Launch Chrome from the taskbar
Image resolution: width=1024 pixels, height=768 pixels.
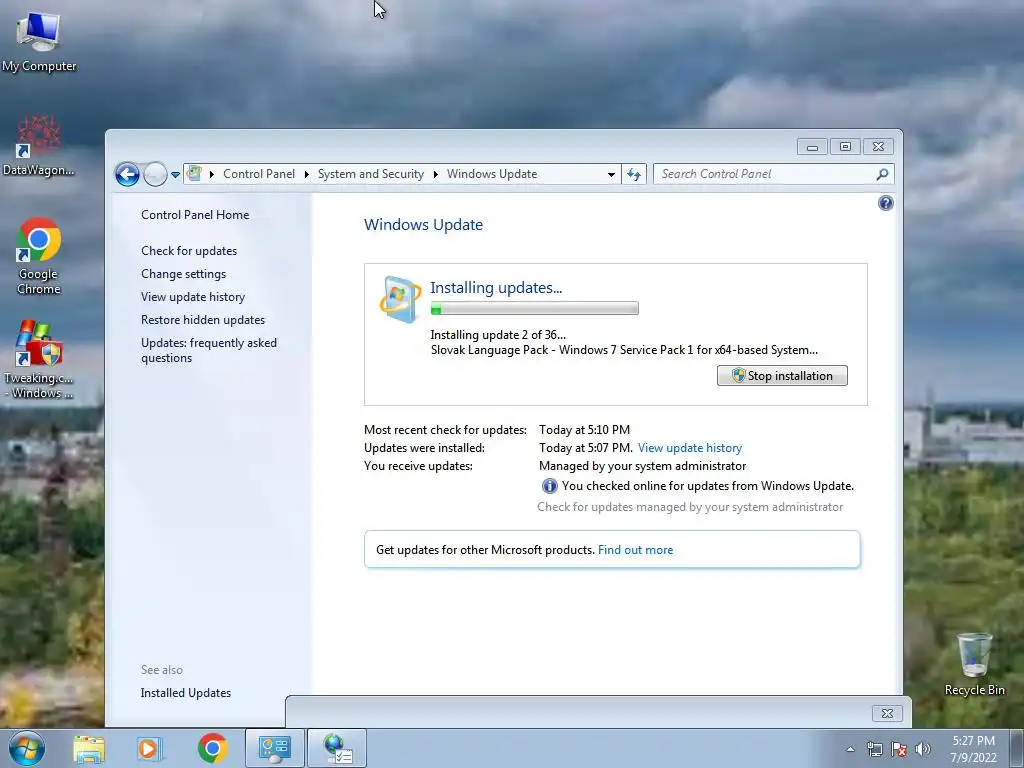(x=212, y=748)
